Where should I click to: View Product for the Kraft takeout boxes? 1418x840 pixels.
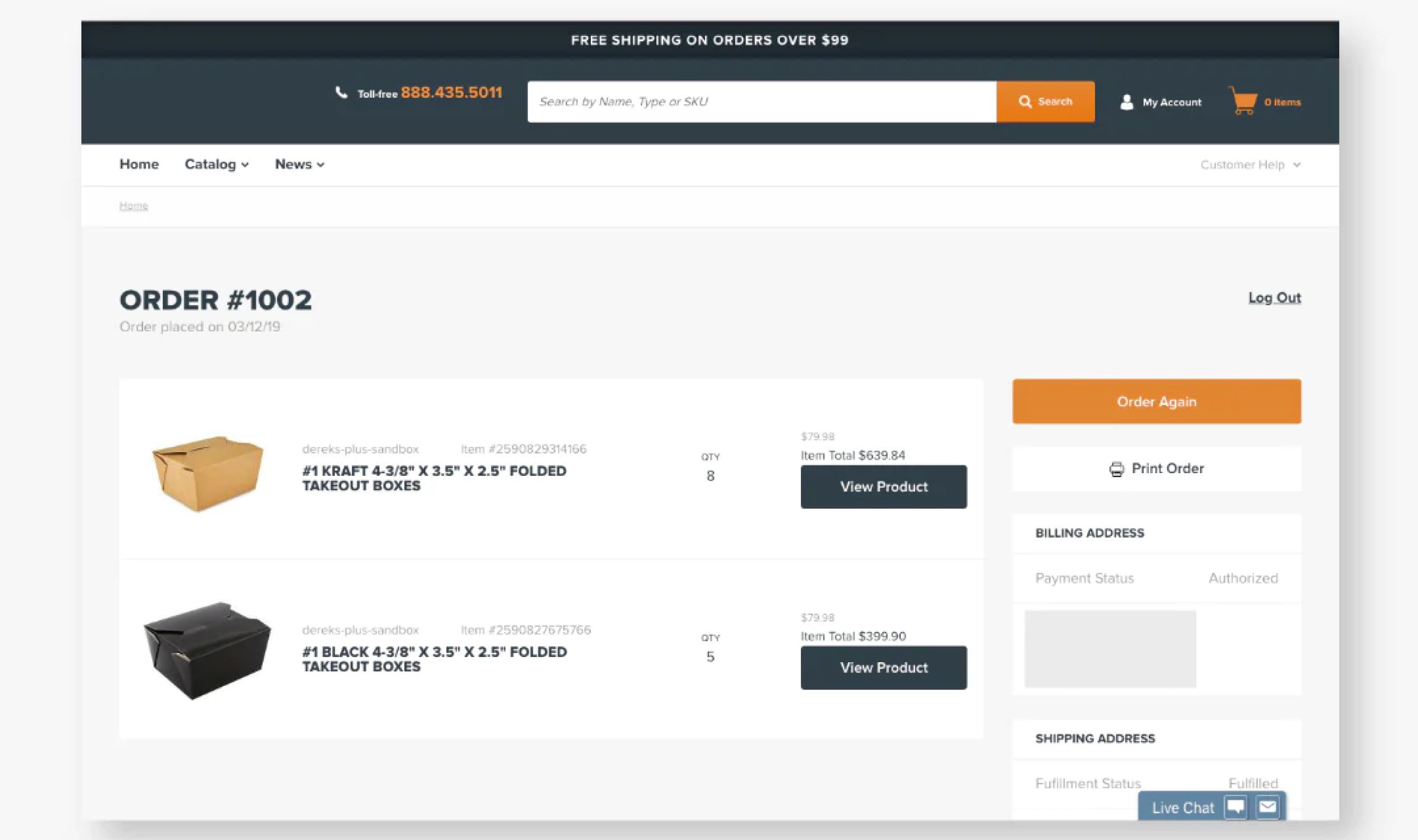pyautogui.click(x=884, y=487)
